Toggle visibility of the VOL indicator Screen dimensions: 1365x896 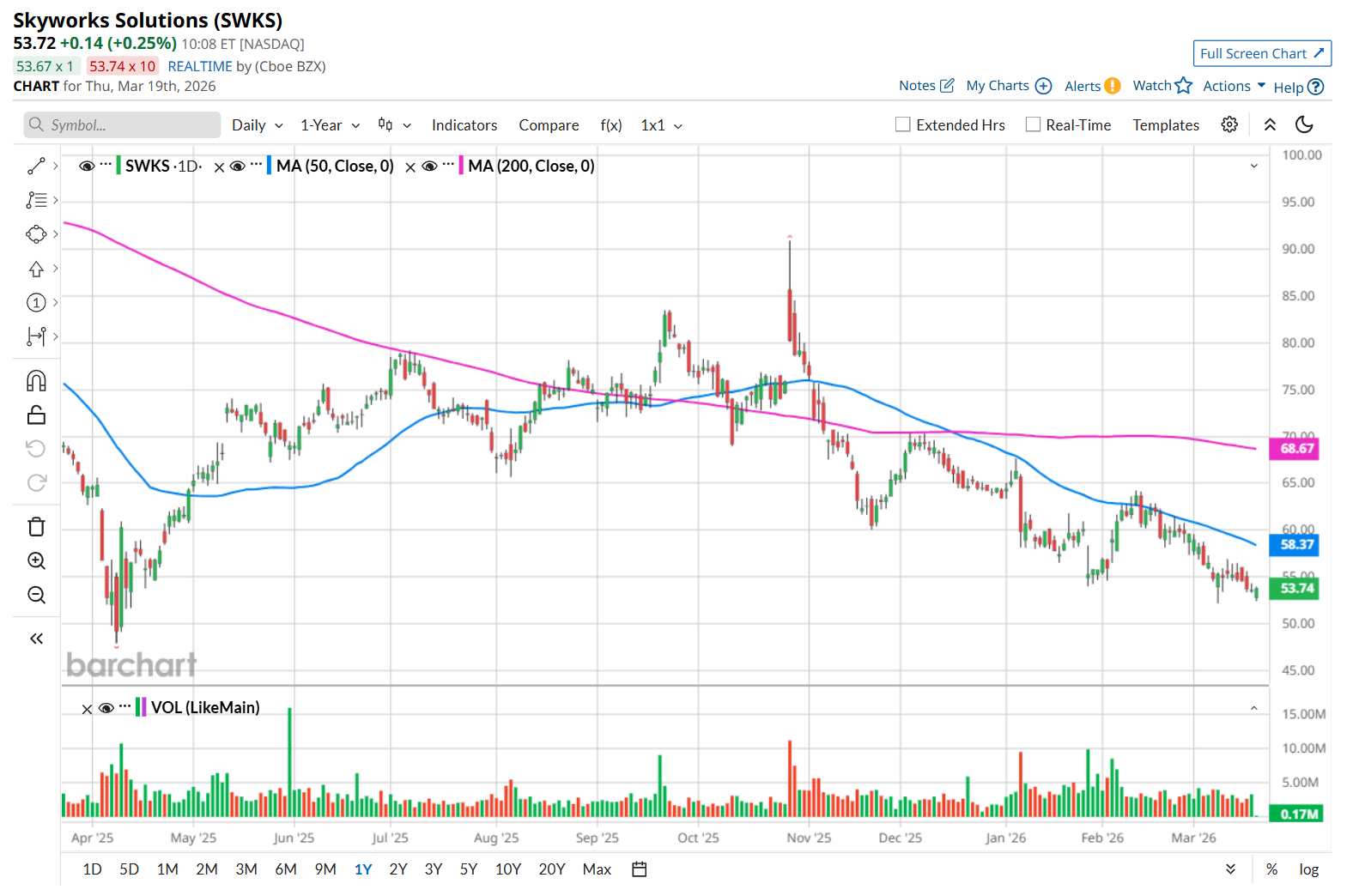[106, 708]
